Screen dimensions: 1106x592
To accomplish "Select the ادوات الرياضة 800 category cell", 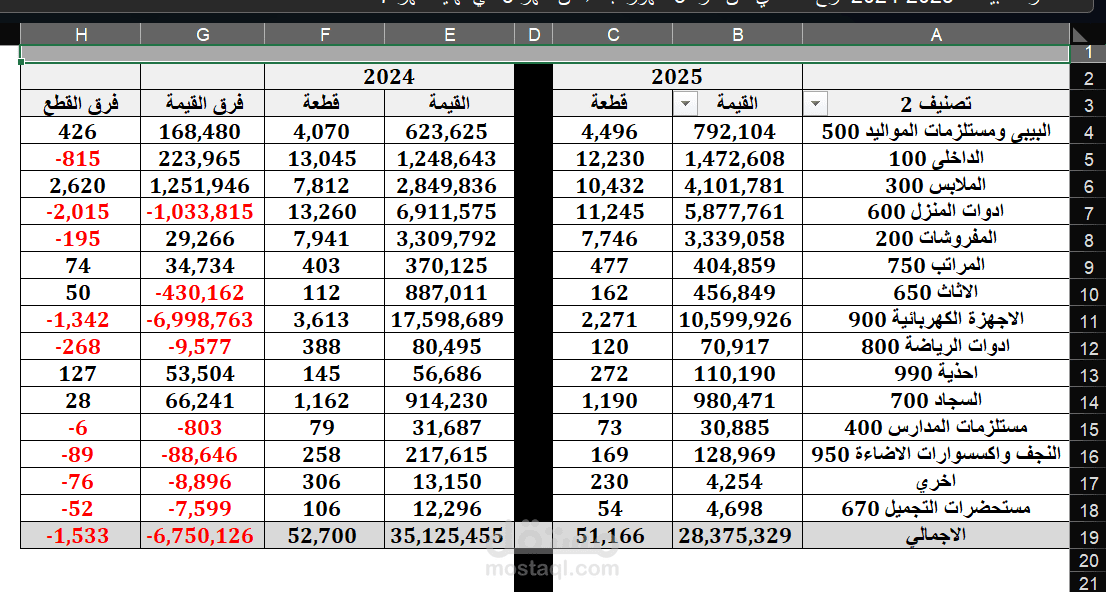I will (x=936, y=347).
